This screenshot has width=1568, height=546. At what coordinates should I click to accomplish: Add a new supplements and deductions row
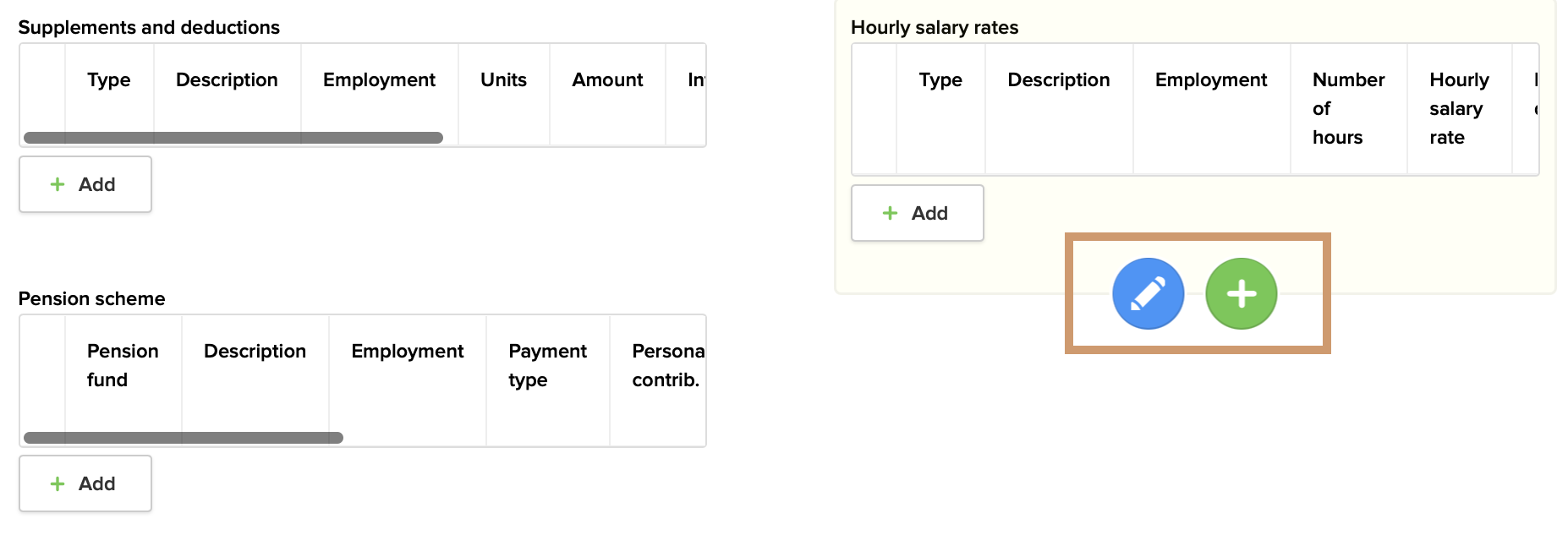[85, 184]
